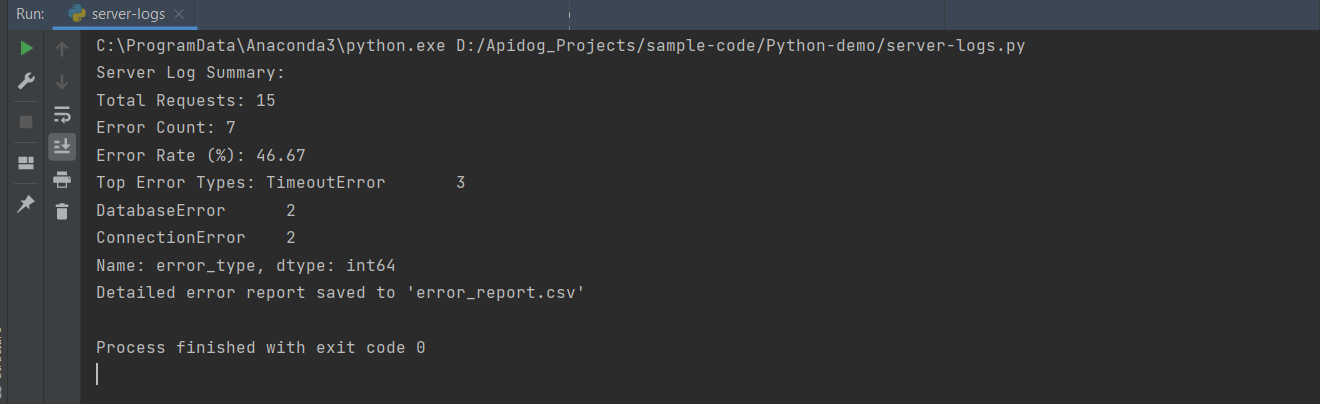Click the python.exe command path line
This screenshot has height=404, width=1320.
560,46
